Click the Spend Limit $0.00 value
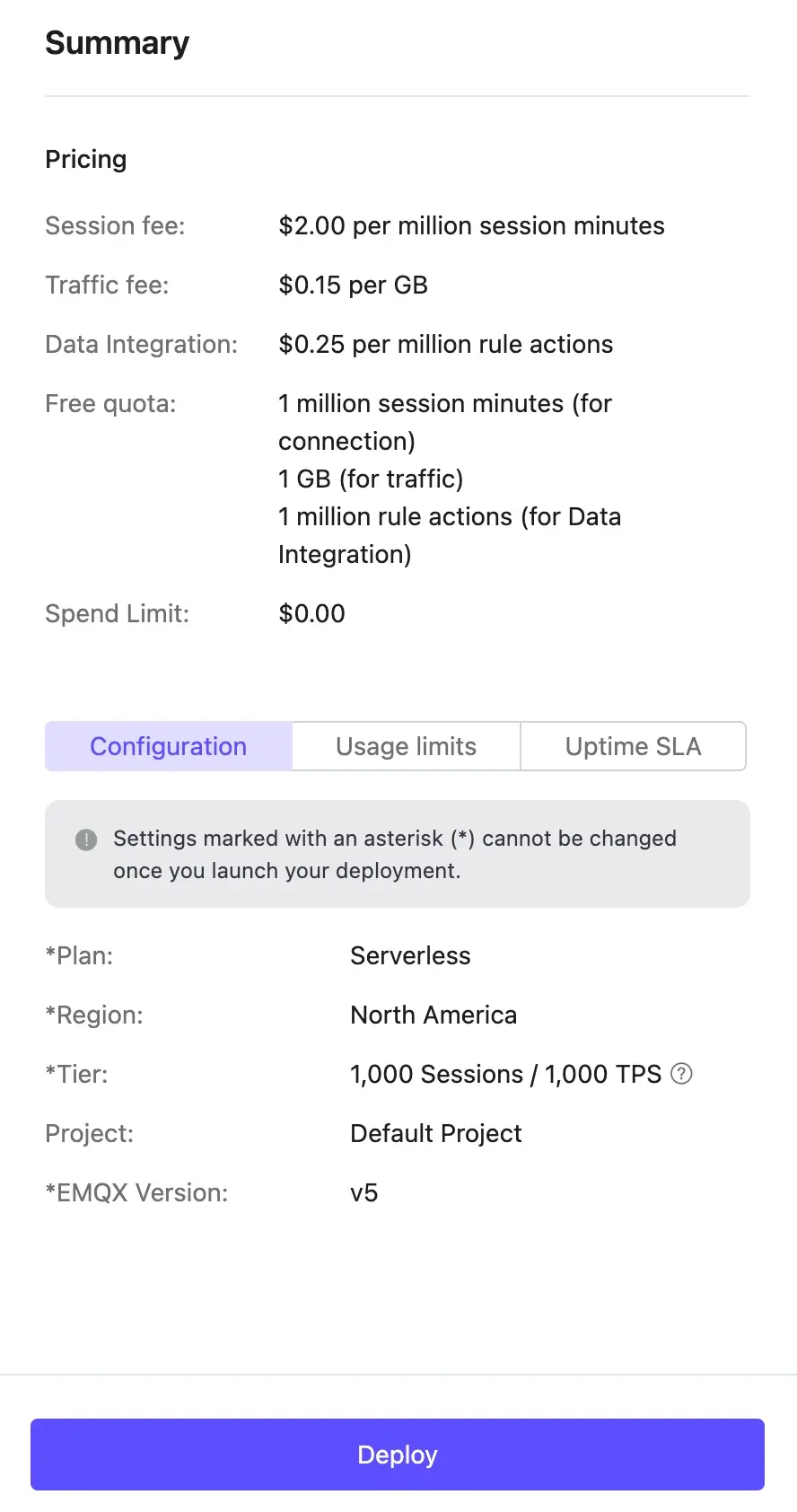Image resolution: width=797 pixels, height=1512 pixels. pyautogui.click(x=311, y=613)
